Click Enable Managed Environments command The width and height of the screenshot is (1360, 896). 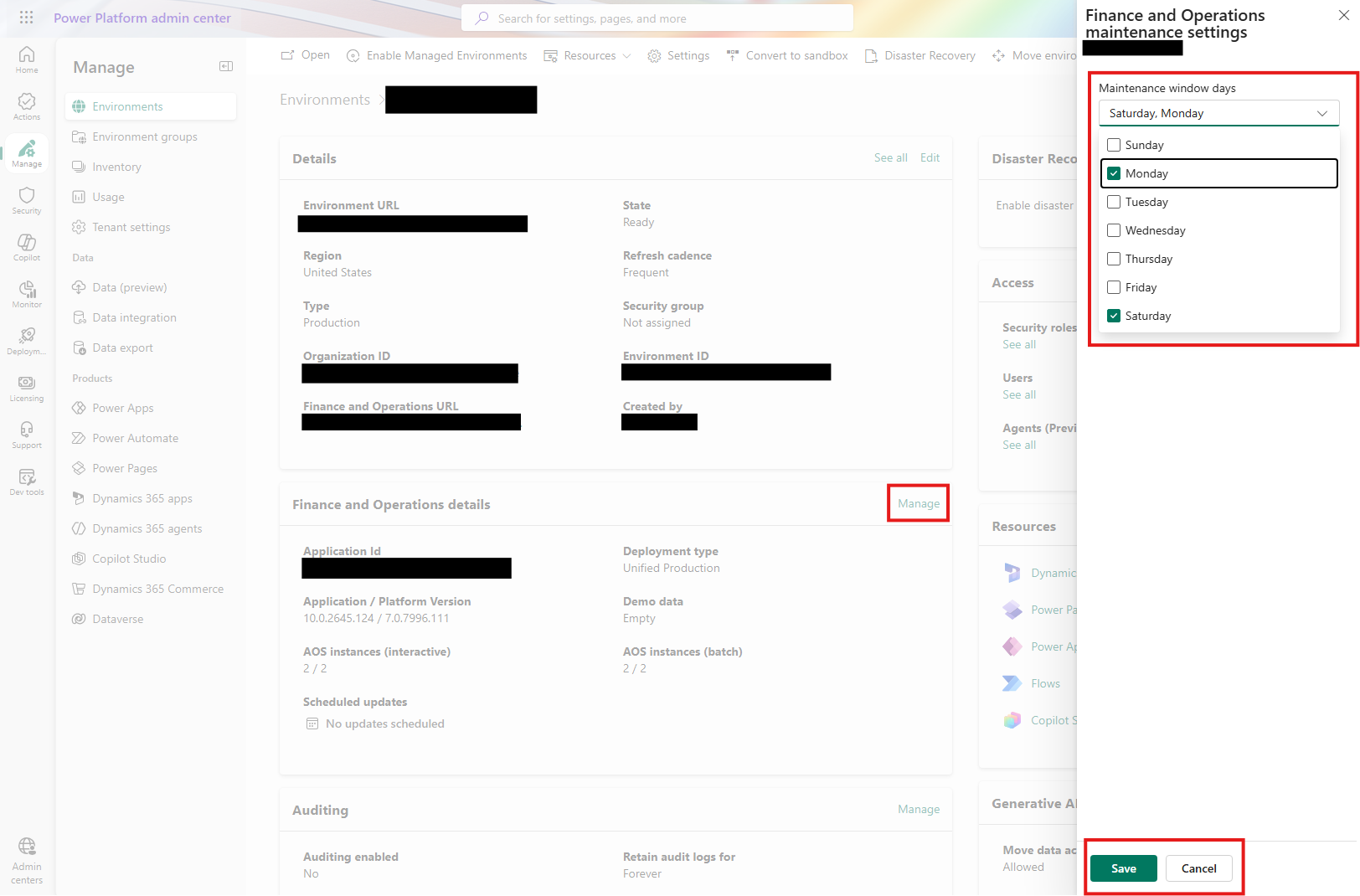(x=436, y=55)
